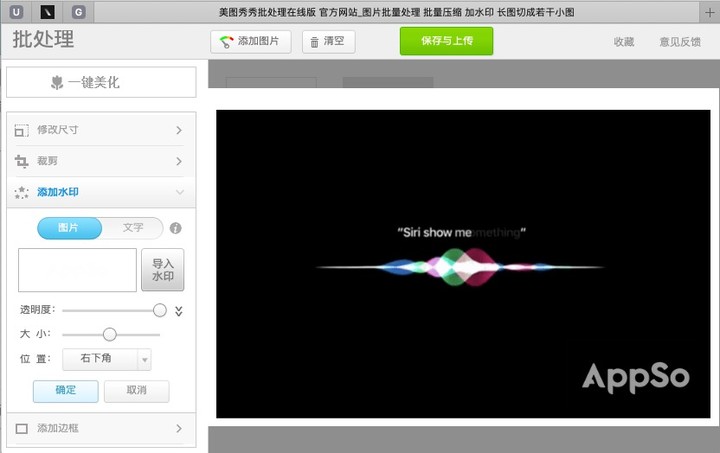Click the 添加图片 add pictures button
The image size is (720, 453).
coord(251,42)
